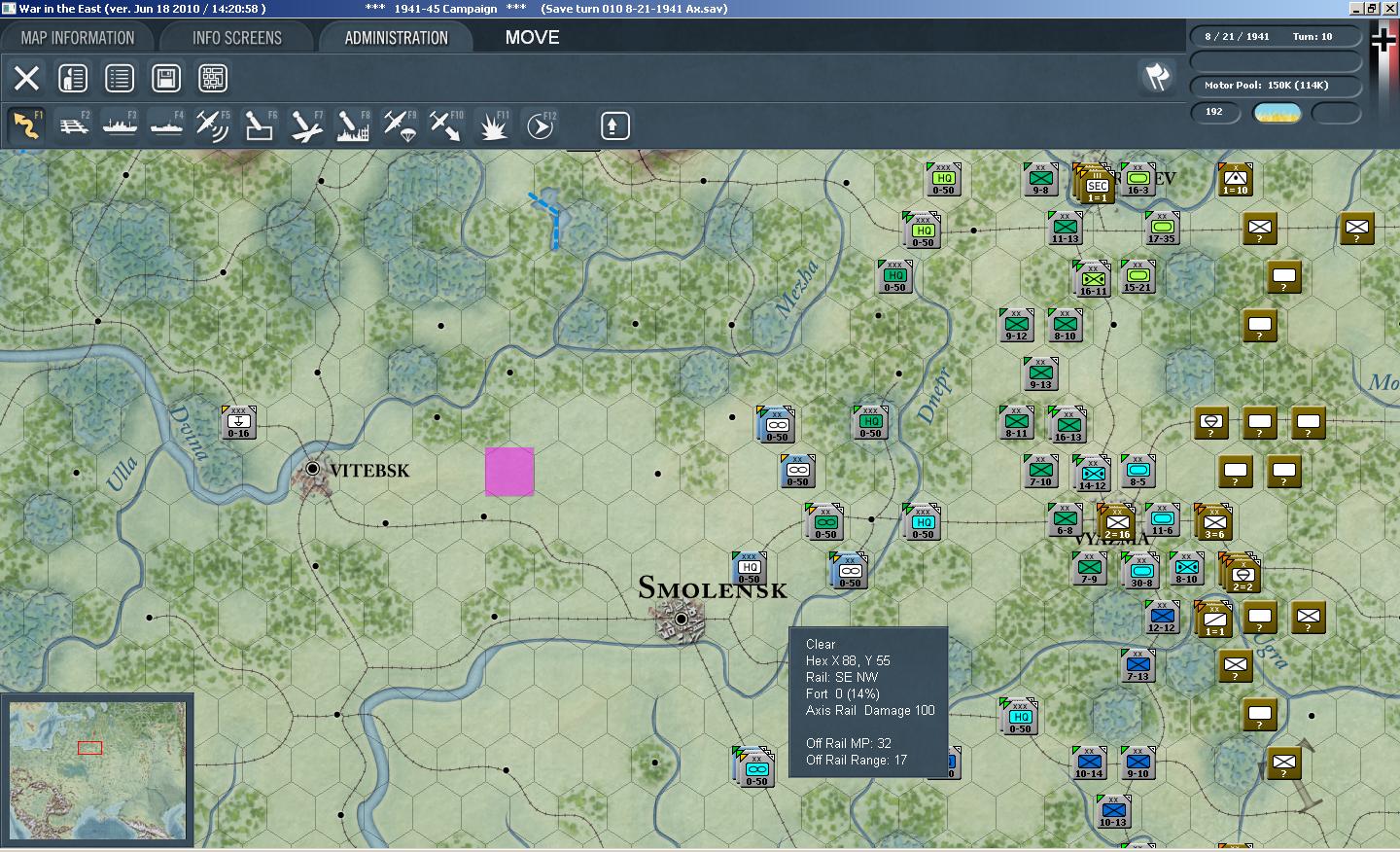Select the SEC 1=1 security unit stack
1400x852 pixels.
coord(1094,183)
